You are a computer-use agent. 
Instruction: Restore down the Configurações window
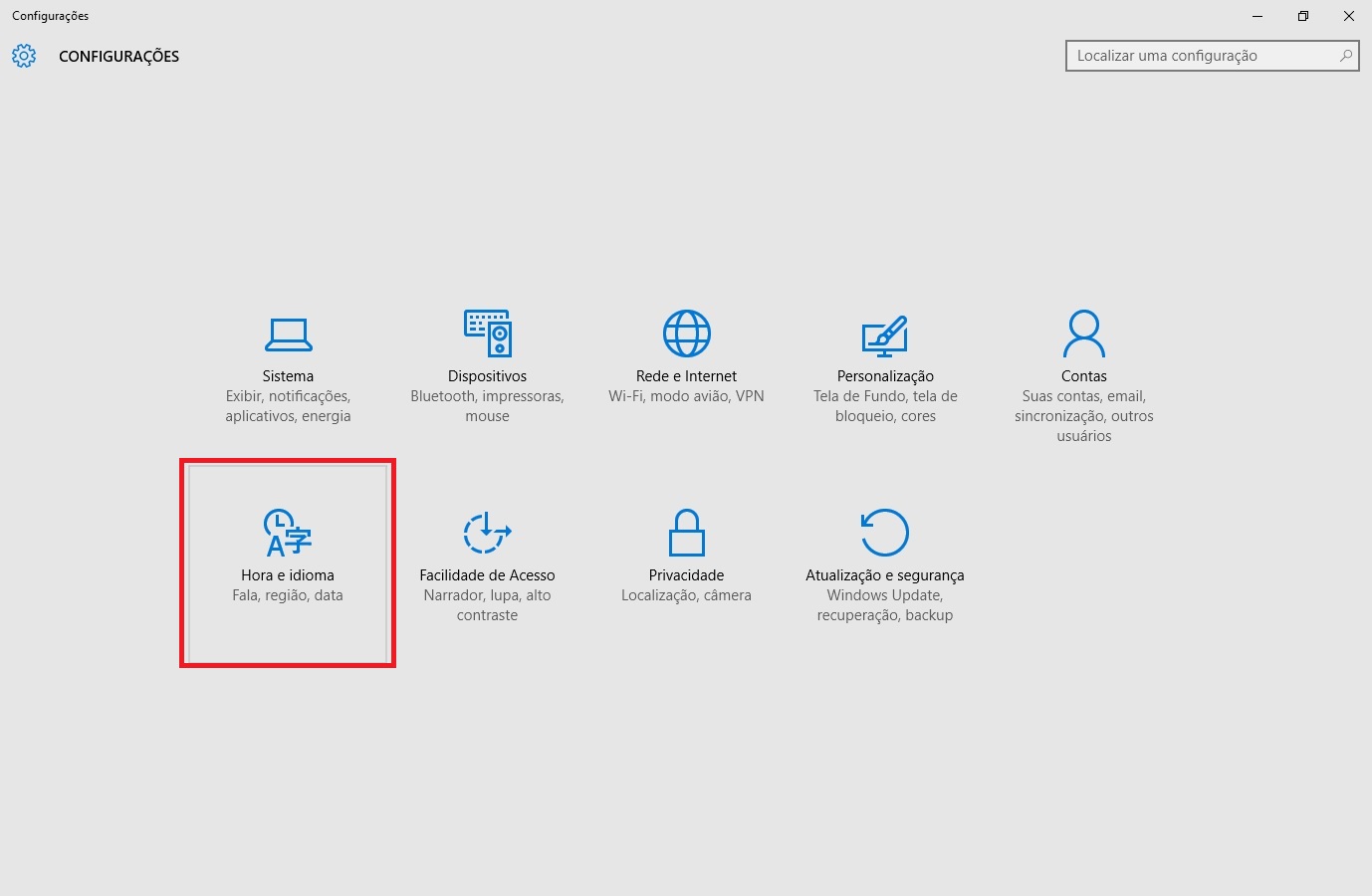[x=1303, y=16]
